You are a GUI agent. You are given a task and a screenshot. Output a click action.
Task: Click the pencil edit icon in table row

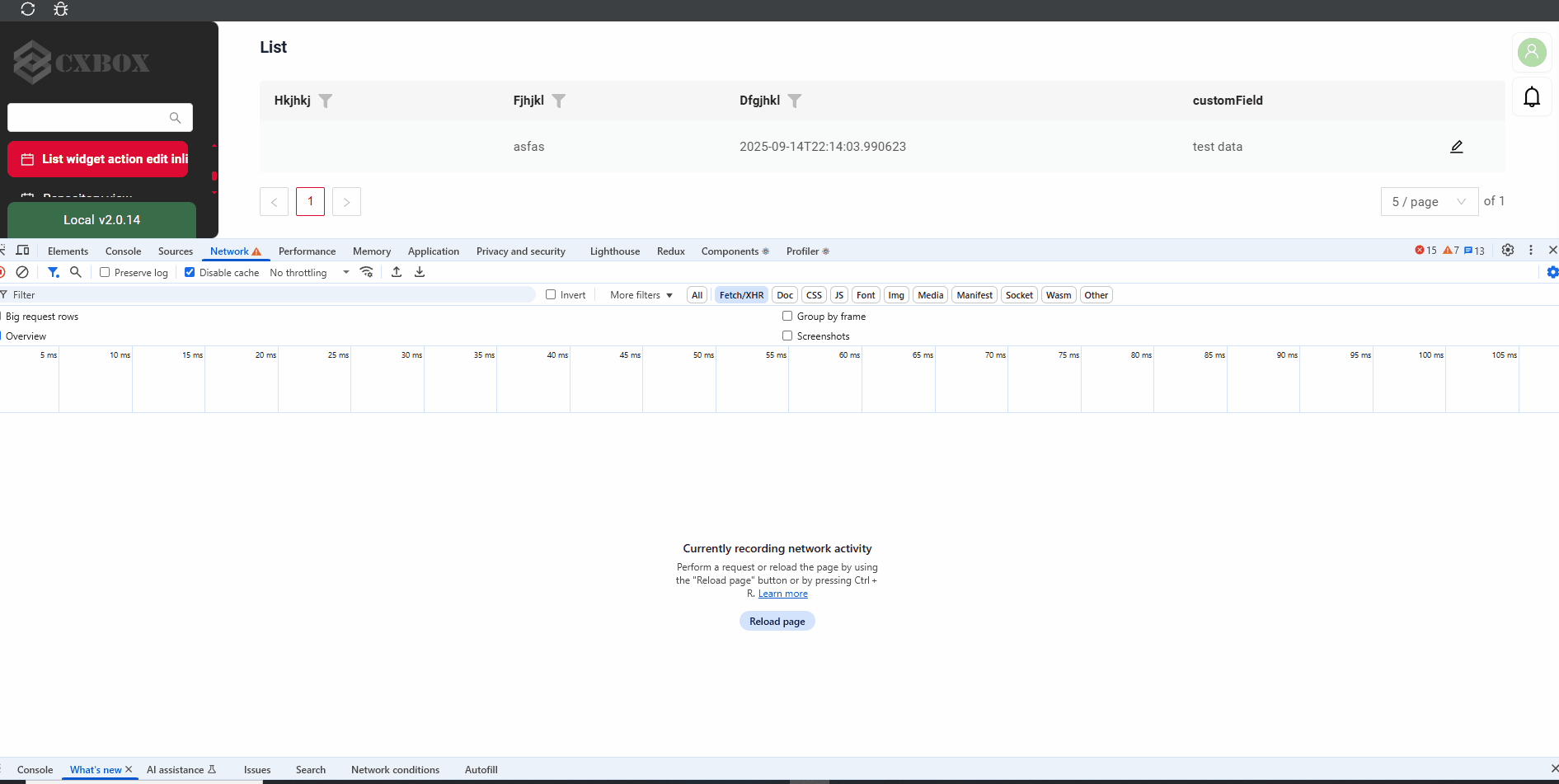point(1457,147)
